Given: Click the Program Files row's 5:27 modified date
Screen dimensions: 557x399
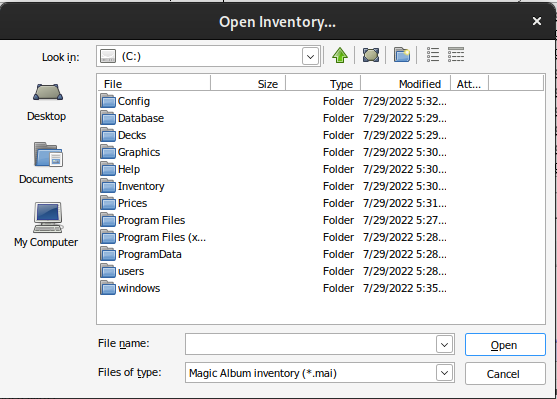Looking at the screenshot, I should tap(405, 220).
